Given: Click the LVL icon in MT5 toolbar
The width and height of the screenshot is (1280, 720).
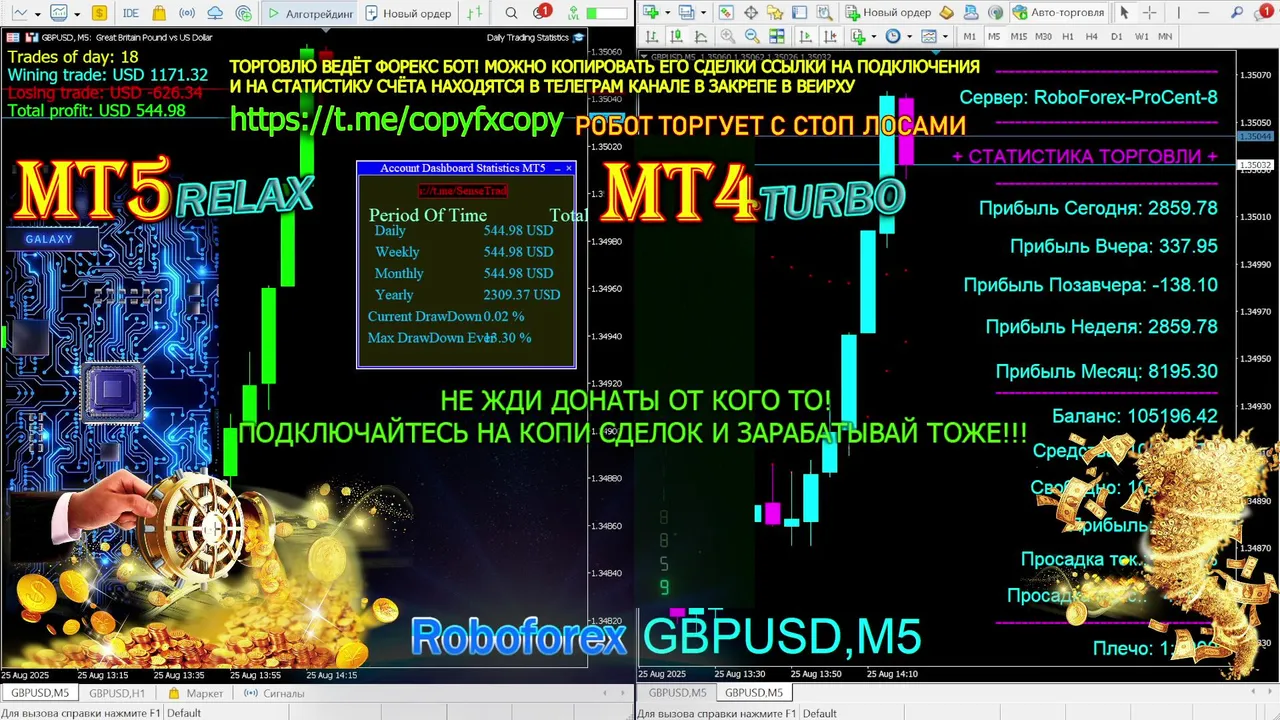Looking at the screenshot, I should [x=573, y=14].
